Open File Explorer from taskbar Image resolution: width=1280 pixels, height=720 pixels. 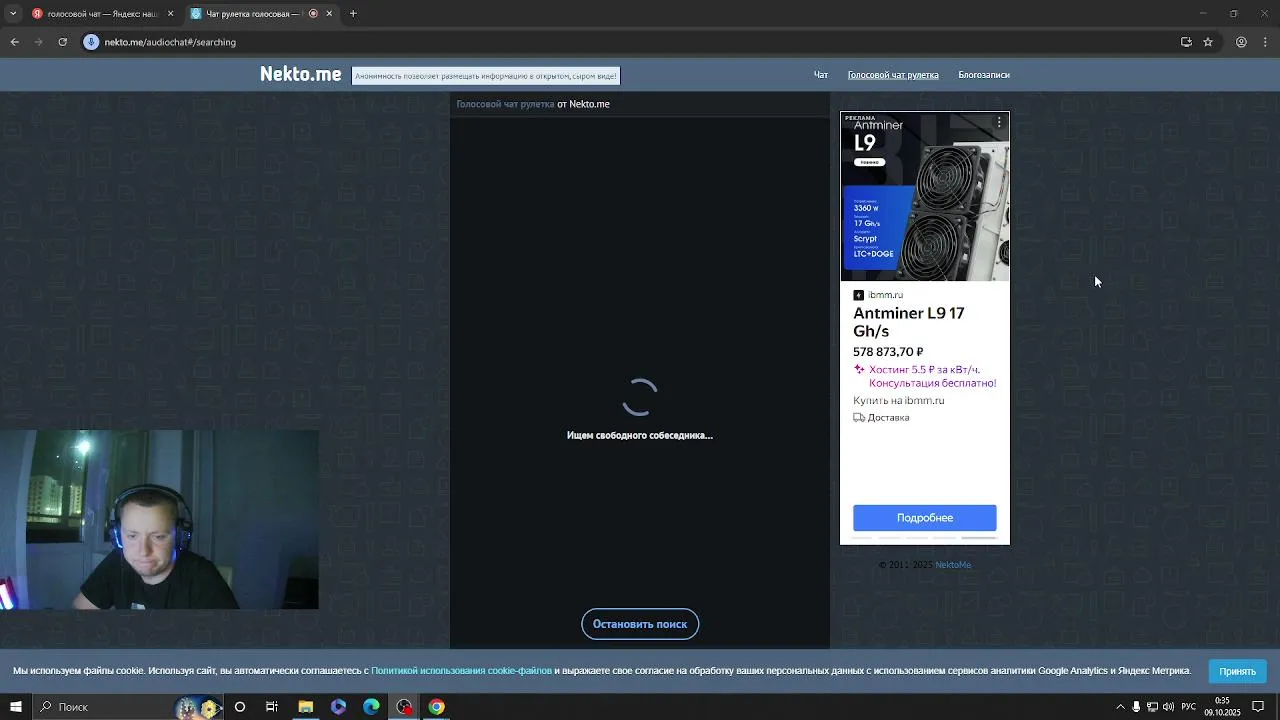pyautogui.click(x=305, y=707)
